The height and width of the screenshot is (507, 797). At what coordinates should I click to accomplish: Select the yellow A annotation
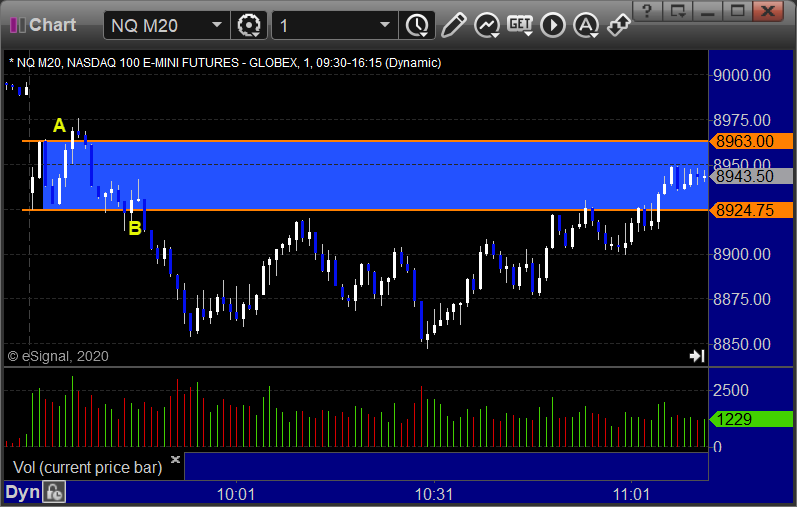coord(59,125)
